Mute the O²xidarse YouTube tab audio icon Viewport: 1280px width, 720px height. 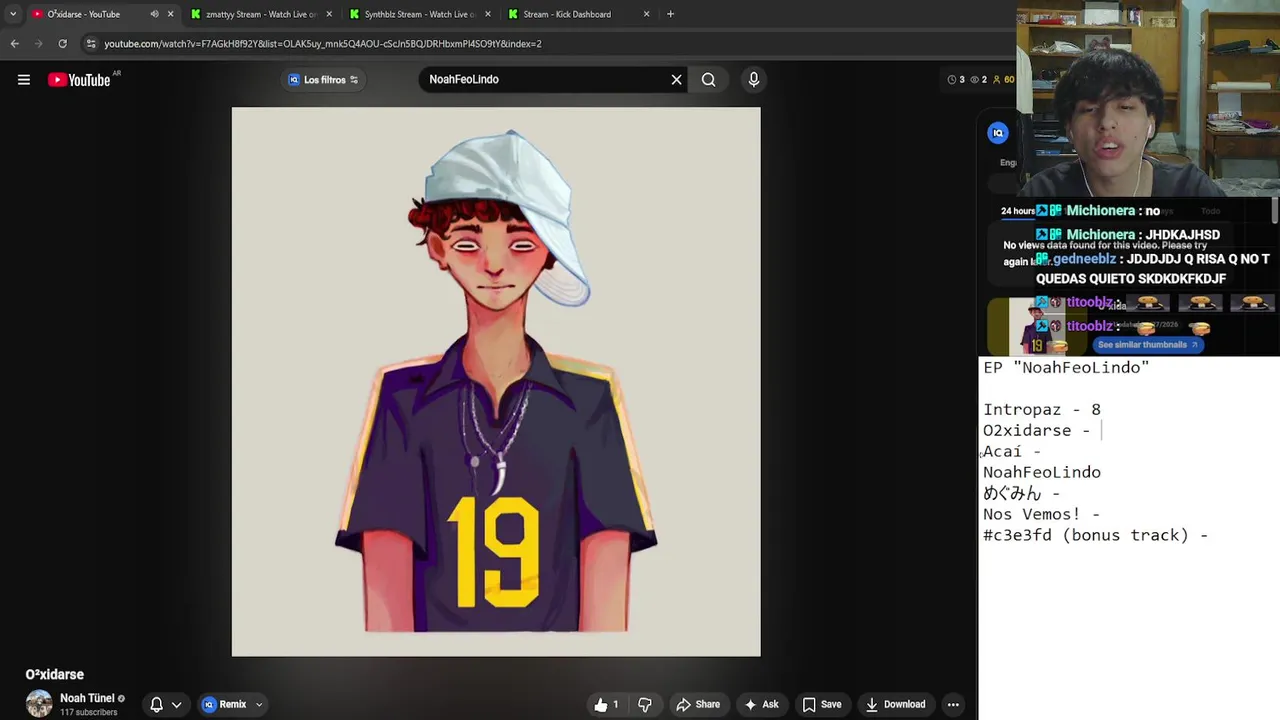pos(154,14)
